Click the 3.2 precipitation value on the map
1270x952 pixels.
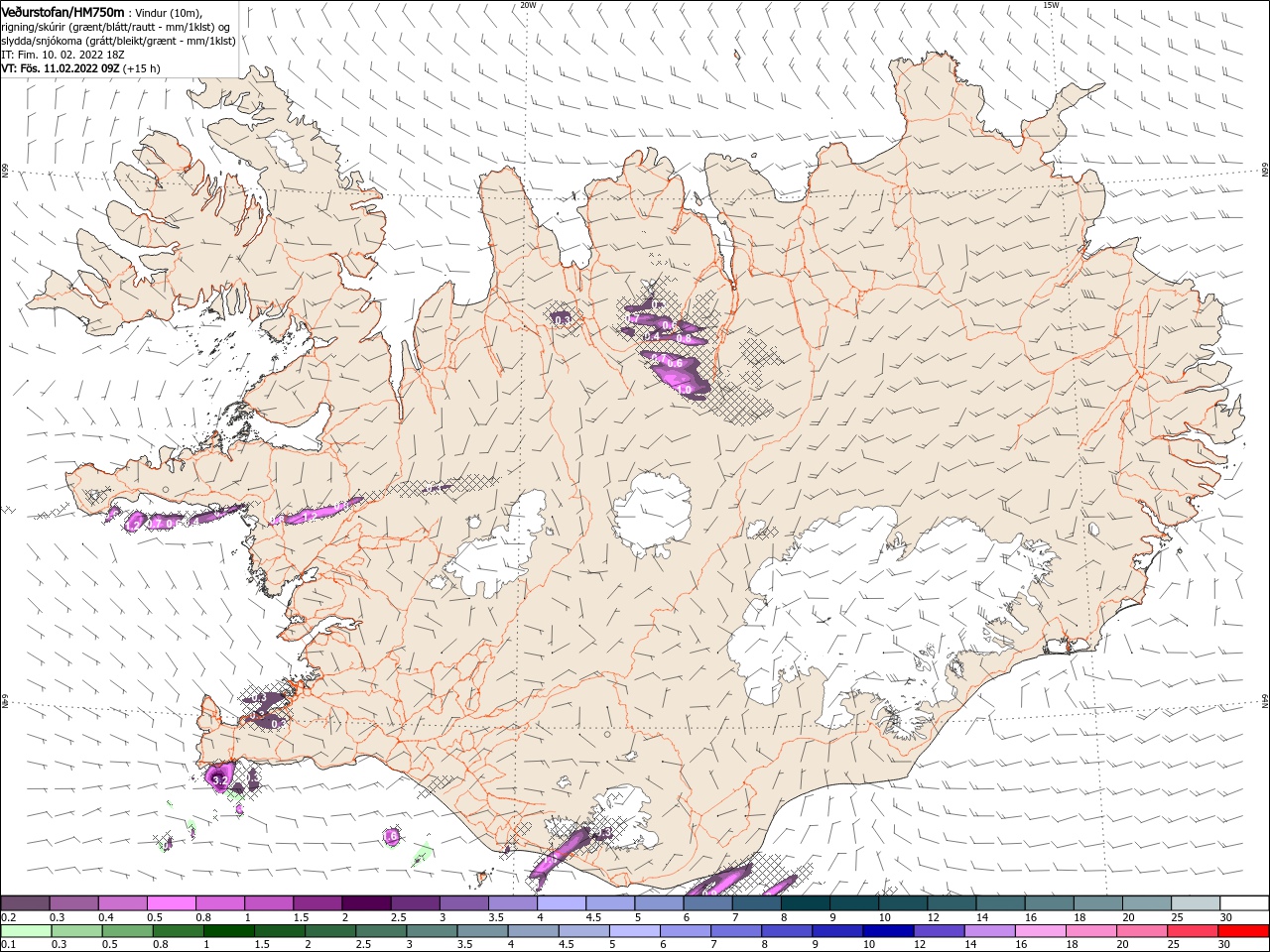pos(221,781)
